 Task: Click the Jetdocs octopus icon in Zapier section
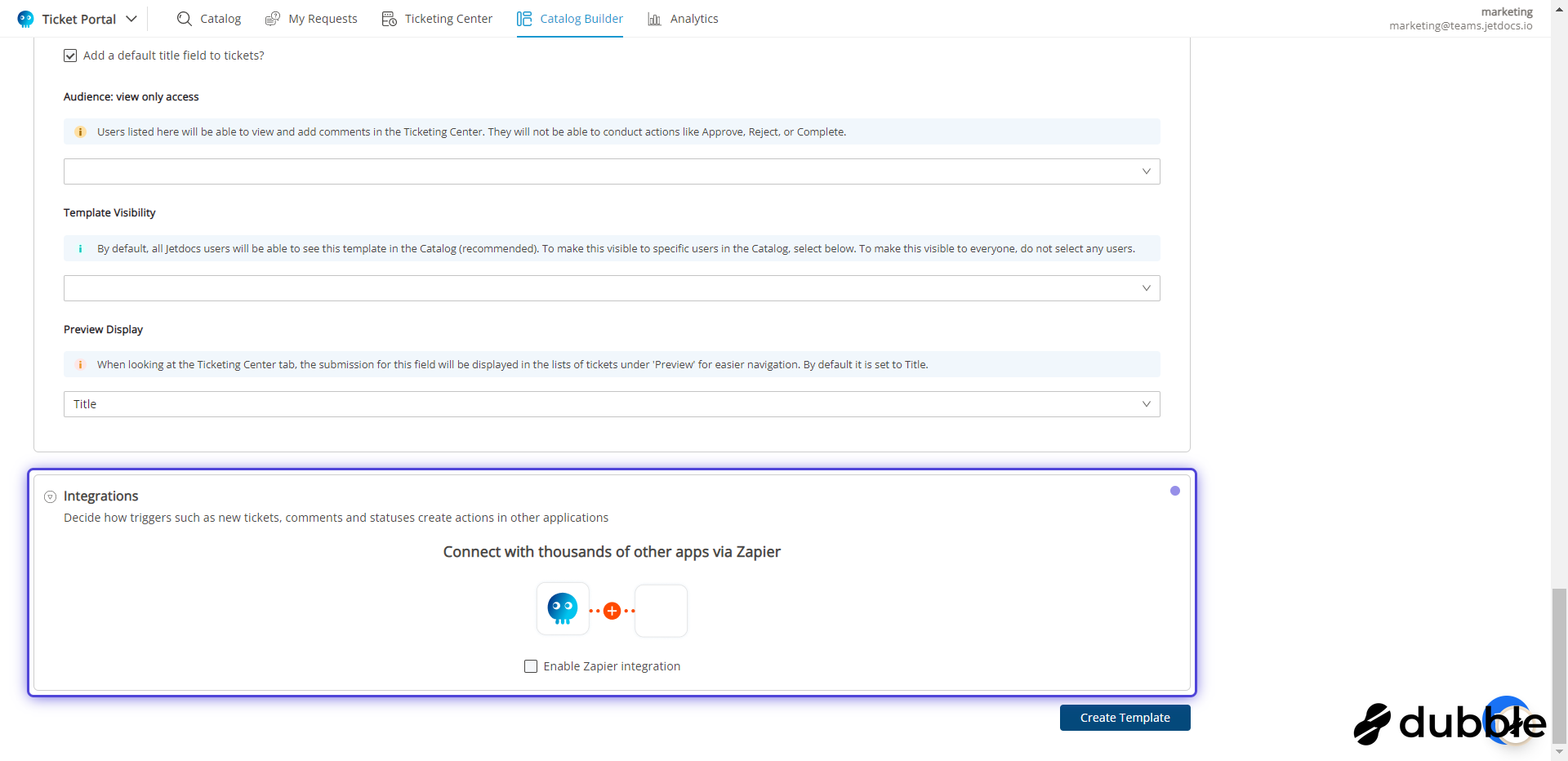click(563, 609)
